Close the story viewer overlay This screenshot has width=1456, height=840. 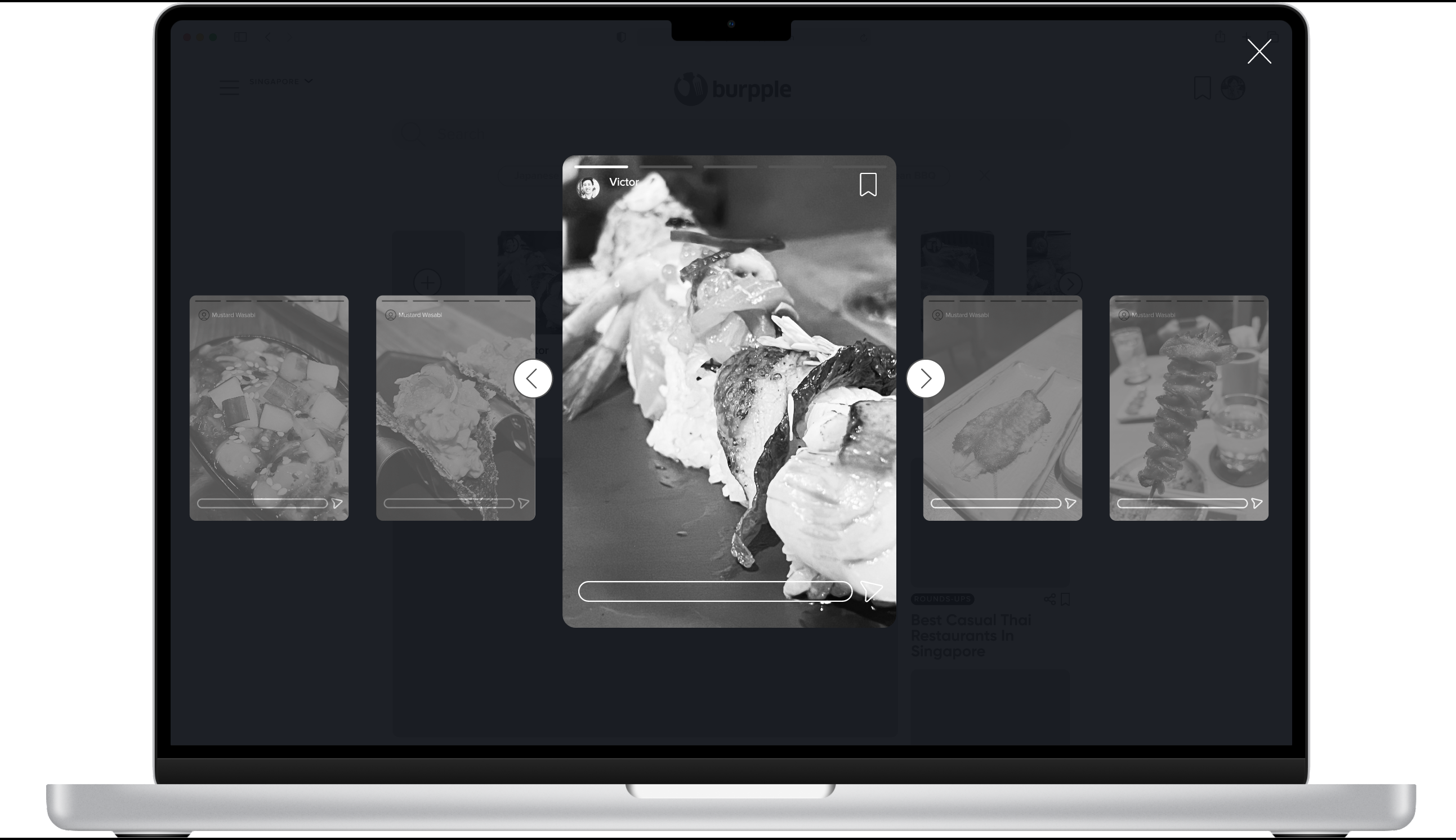click(1259, 51)
